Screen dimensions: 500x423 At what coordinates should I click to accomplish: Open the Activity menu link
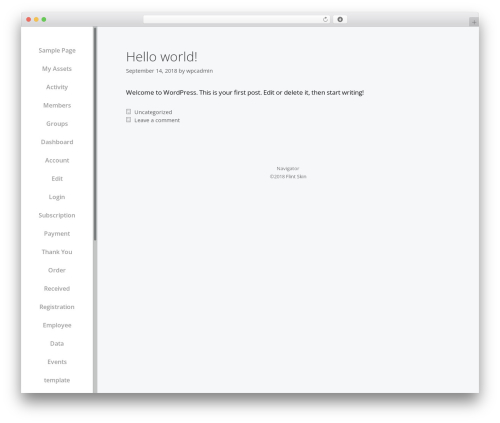point(57,87)
